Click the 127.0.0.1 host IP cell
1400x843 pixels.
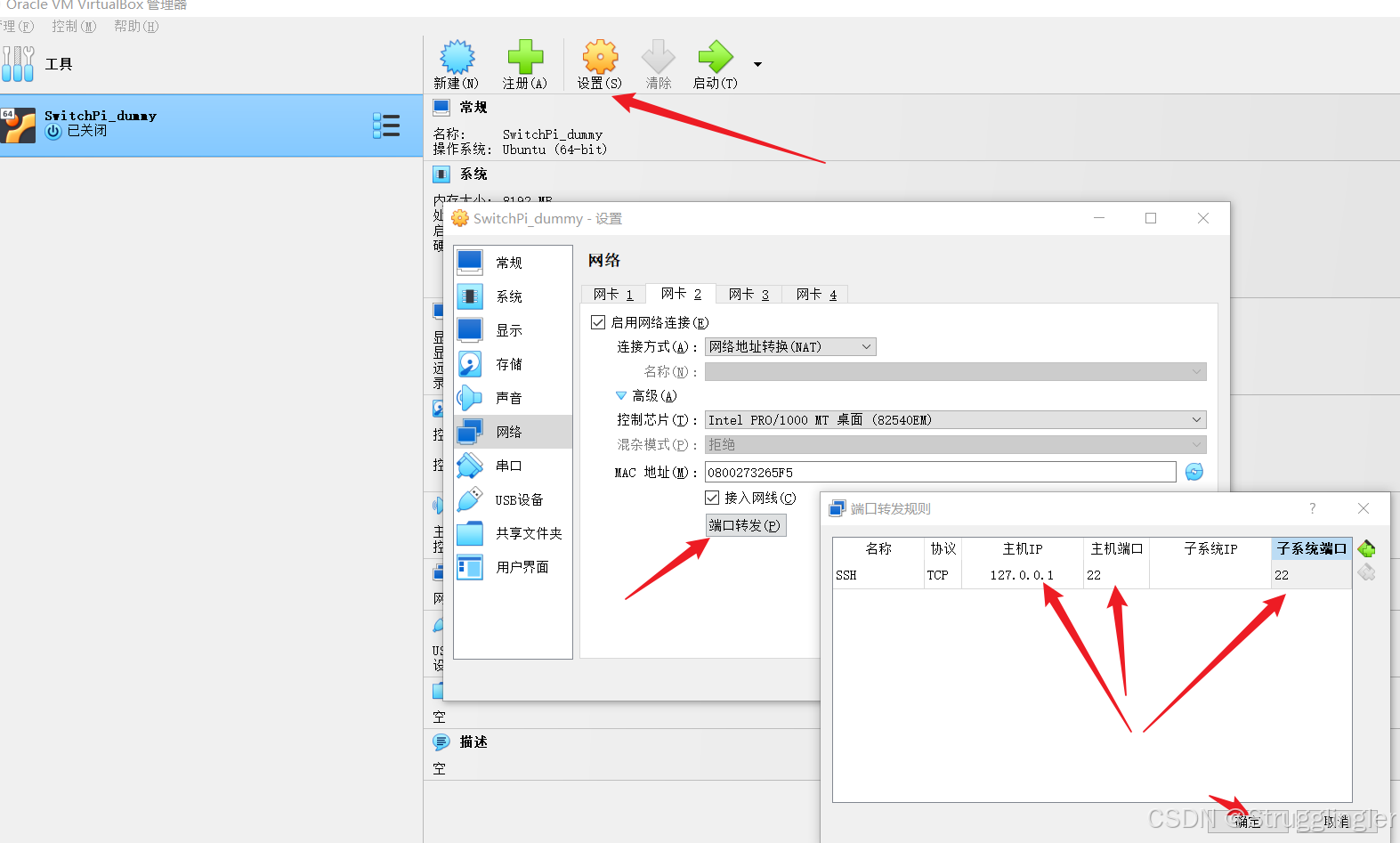click(x=1022, y=575)
